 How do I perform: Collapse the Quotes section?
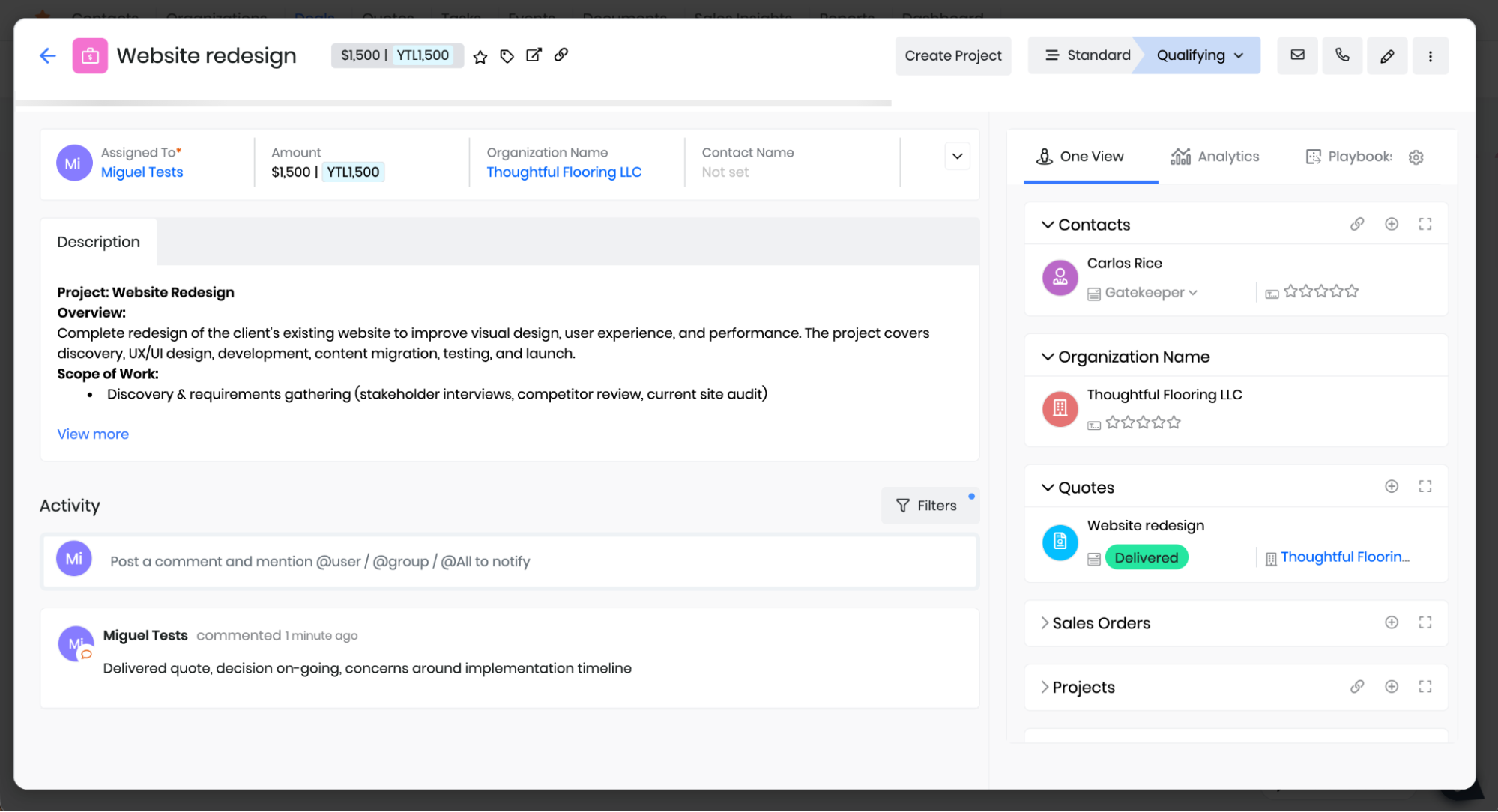[x=1048, y=488]
